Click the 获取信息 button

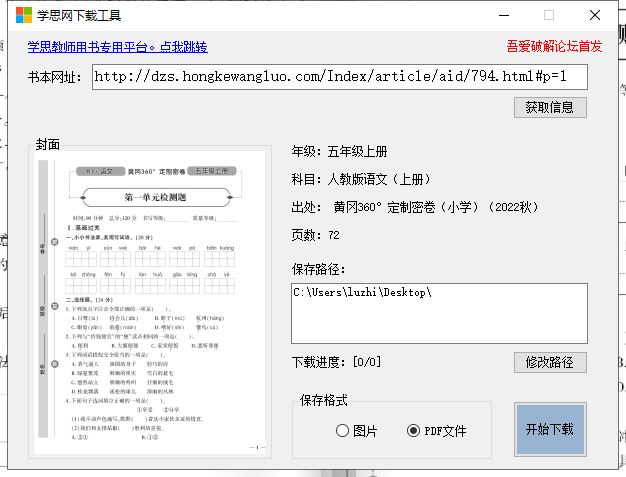[x=550, y=107]
